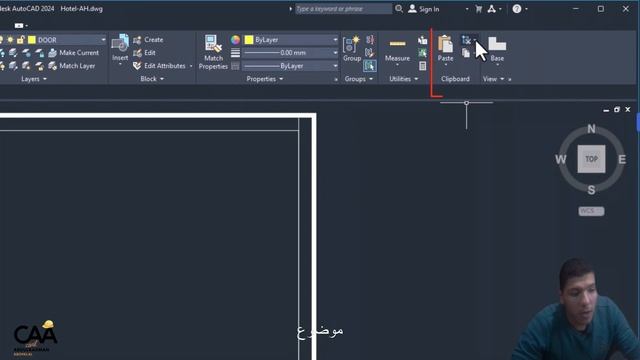Click E on the ViewCube compass
640x360 pixels.
(622, 159)
